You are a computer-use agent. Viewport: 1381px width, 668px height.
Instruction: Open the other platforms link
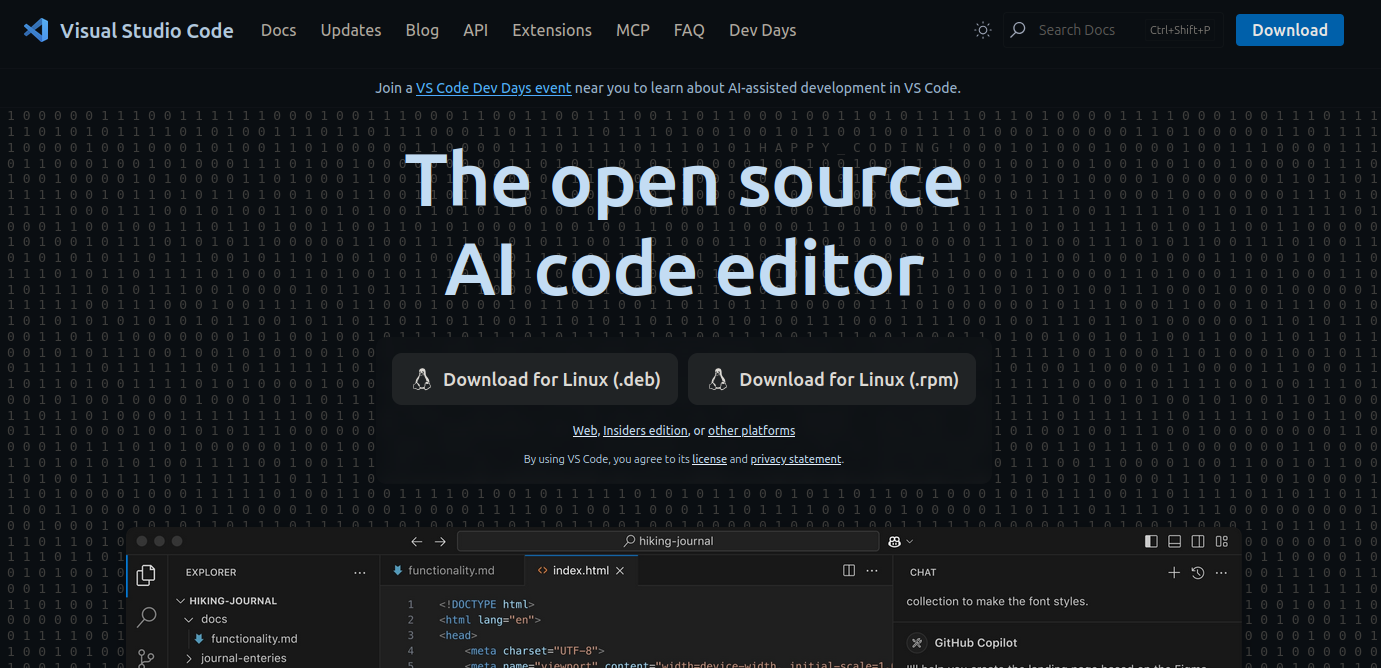(752, 431)
